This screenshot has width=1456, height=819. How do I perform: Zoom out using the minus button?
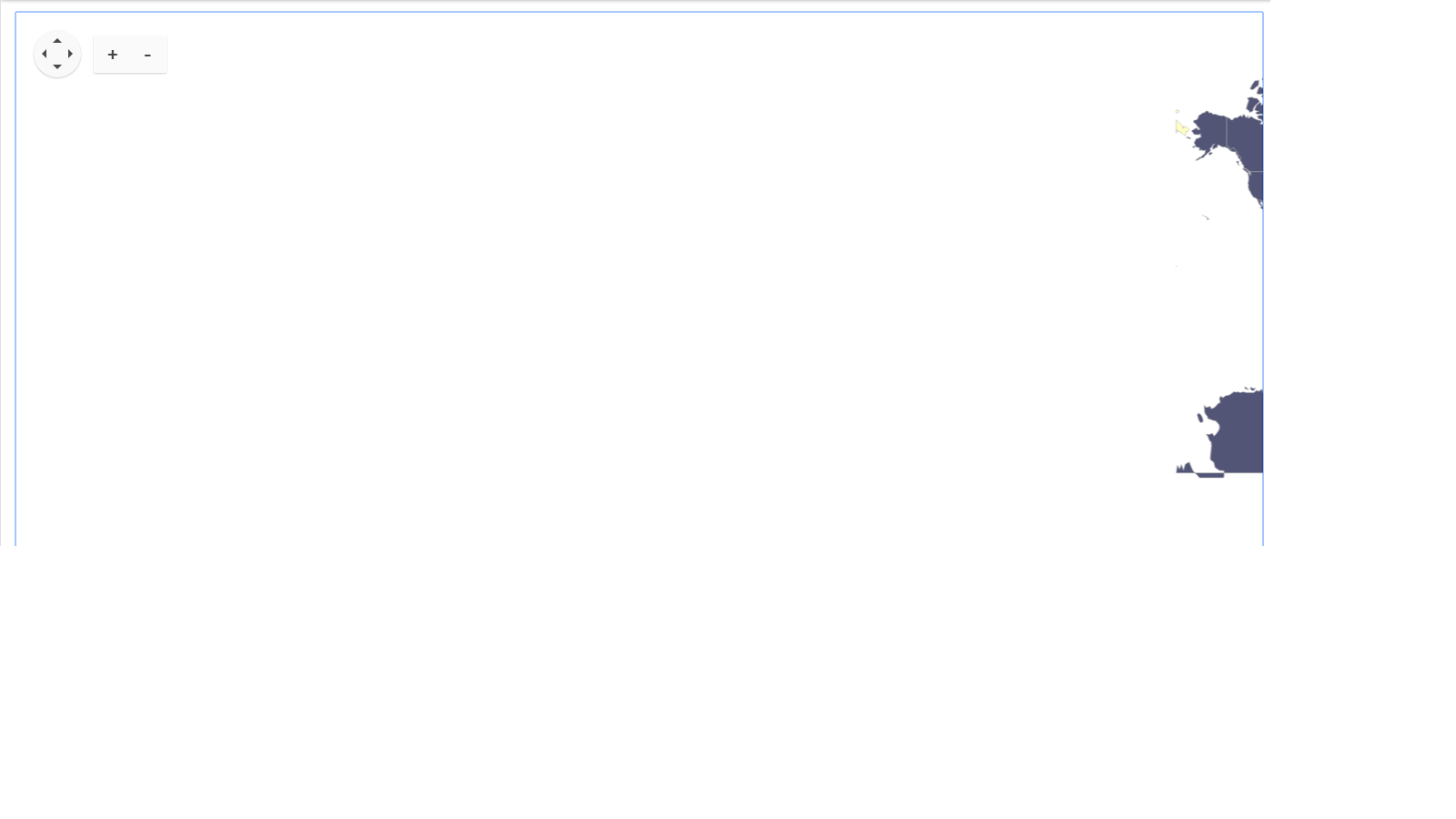point(147,55)
